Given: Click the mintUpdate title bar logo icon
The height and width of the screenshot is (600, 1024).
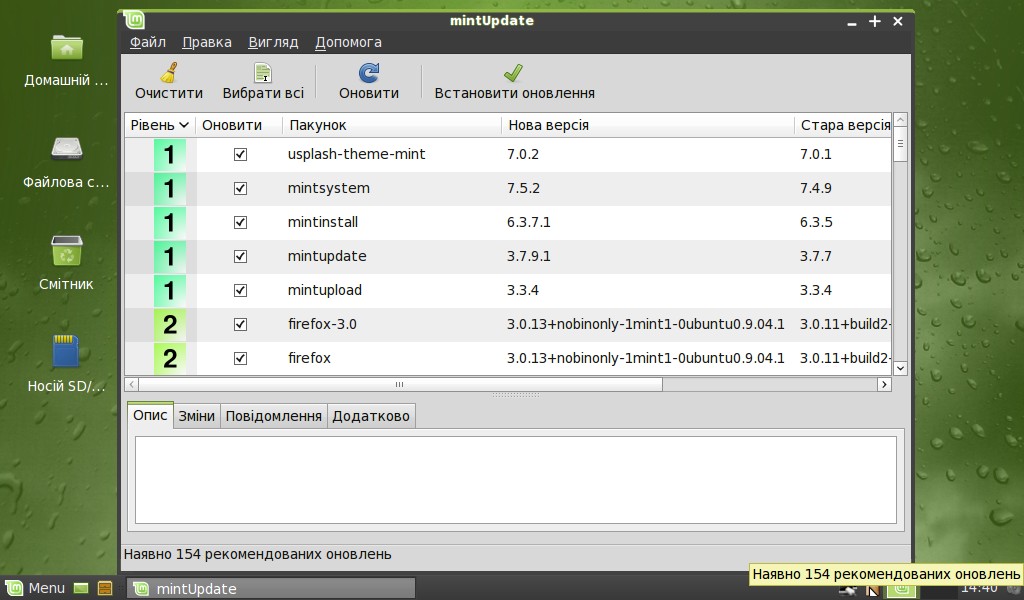Looking at the screenshot, I should click(x=135, y=20).
